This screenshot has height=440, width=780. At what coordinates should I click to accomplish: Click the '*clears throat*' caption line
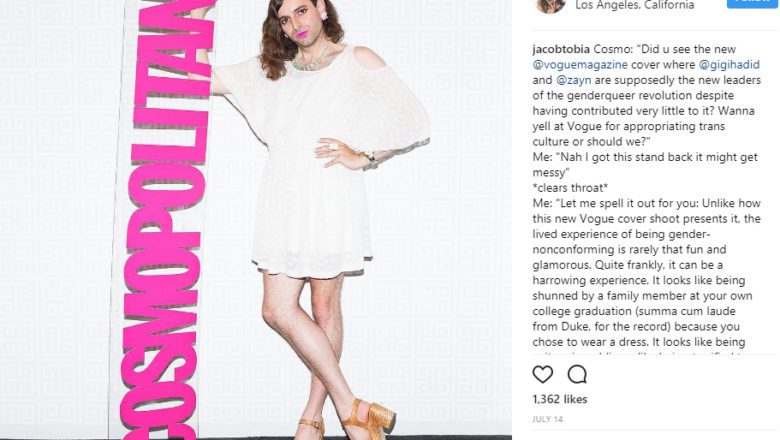[x=570, y=188]
